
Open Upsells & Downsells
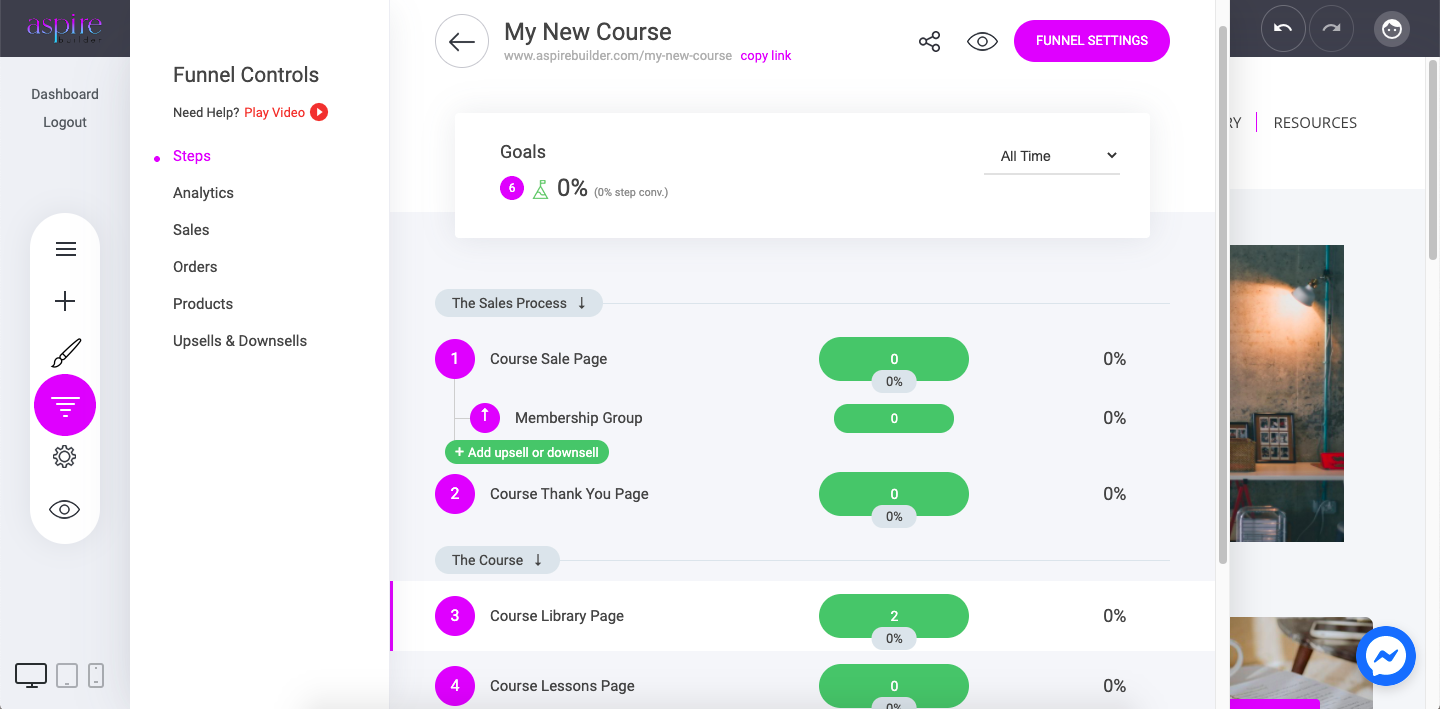coord(240,341)
